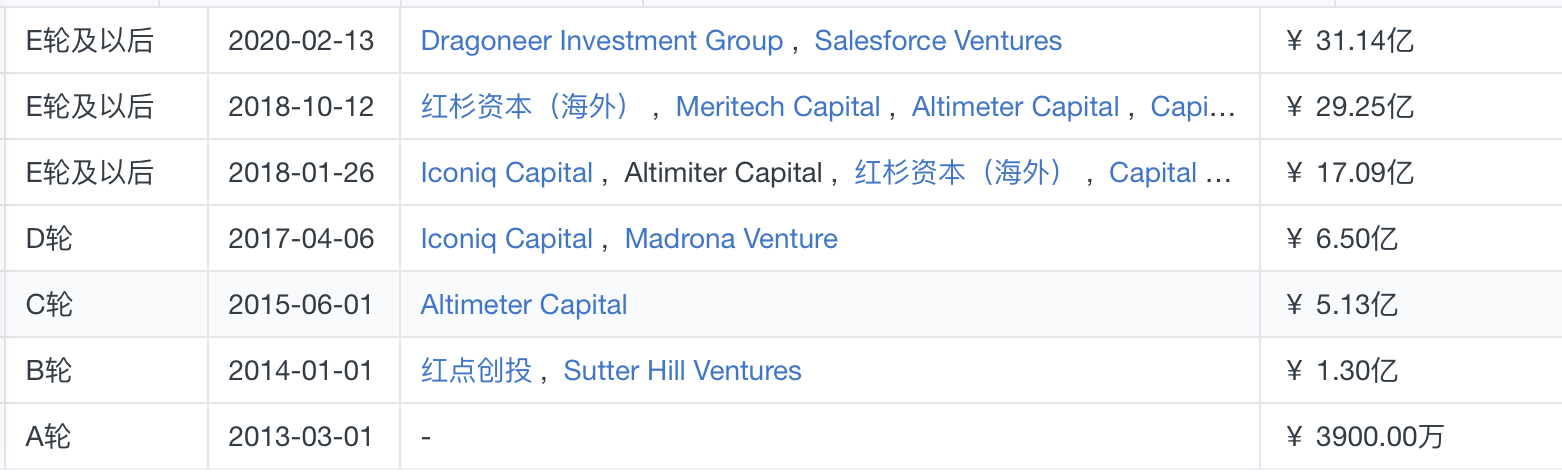Viewport: 1562px width, 472px height.
Task: Open Iconiq Capital in the 2018-01-26 row
Action: coord(507,173)
